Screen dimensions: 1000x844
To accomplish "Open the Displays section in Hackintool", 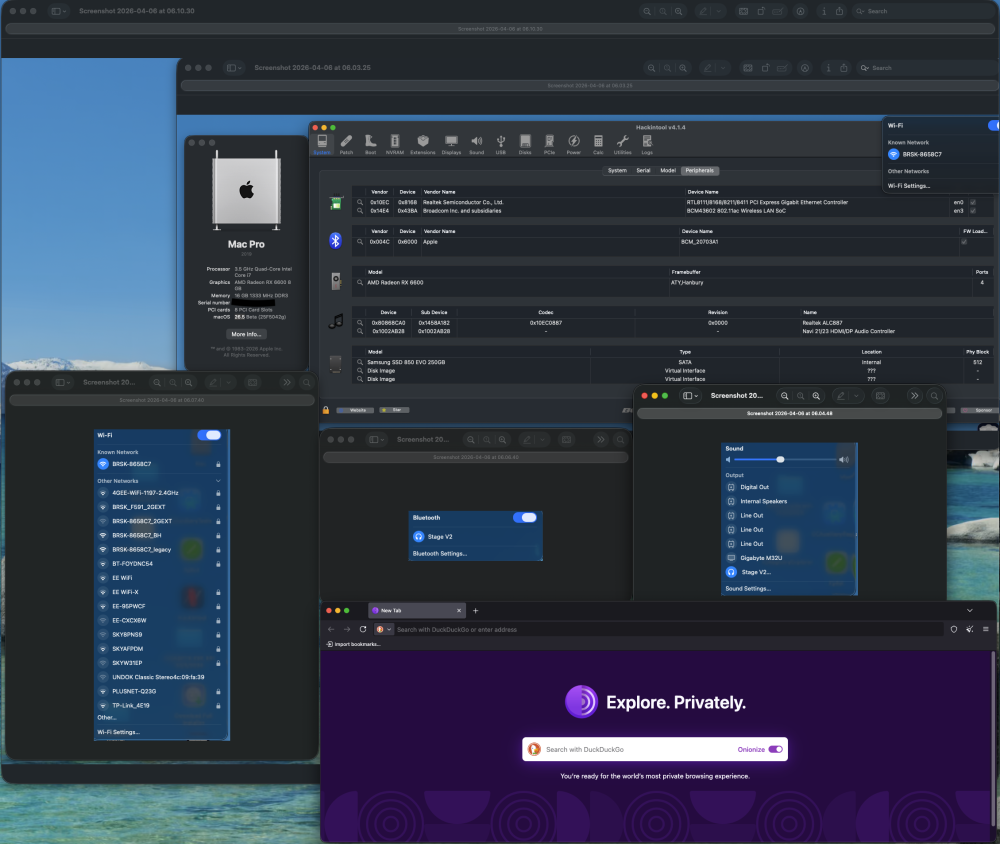I will point(451,144).
